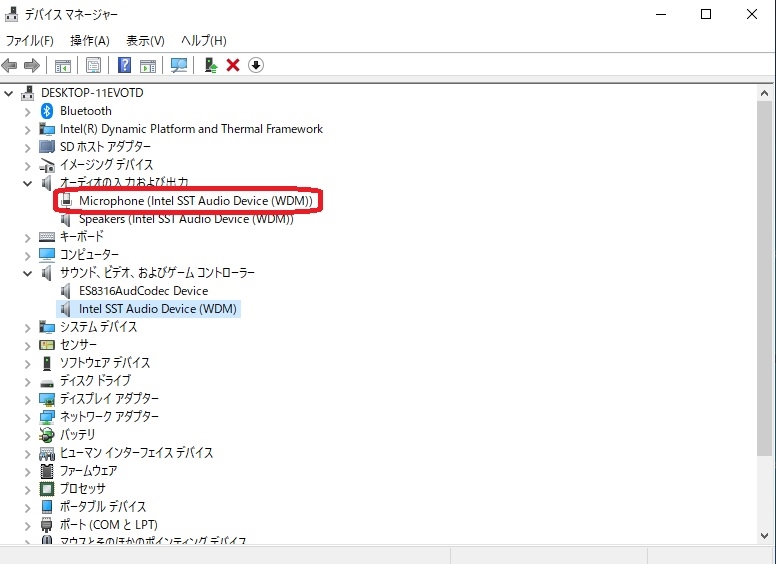Collapse the サウンド、ビデオ、およびゲーム コントローラー arrow
This screenshot has height=564, width=776.
[27, 273]
